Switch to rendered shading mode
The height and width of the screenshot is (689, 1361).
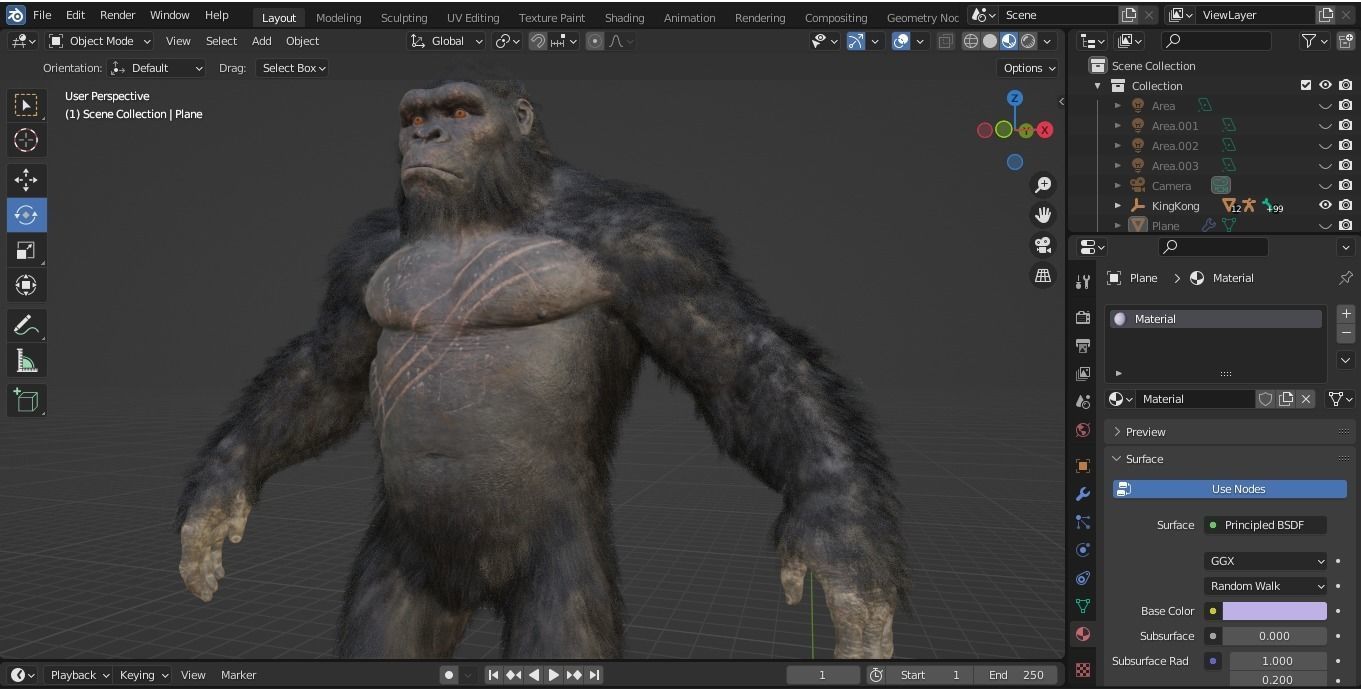pos(1028,41)
